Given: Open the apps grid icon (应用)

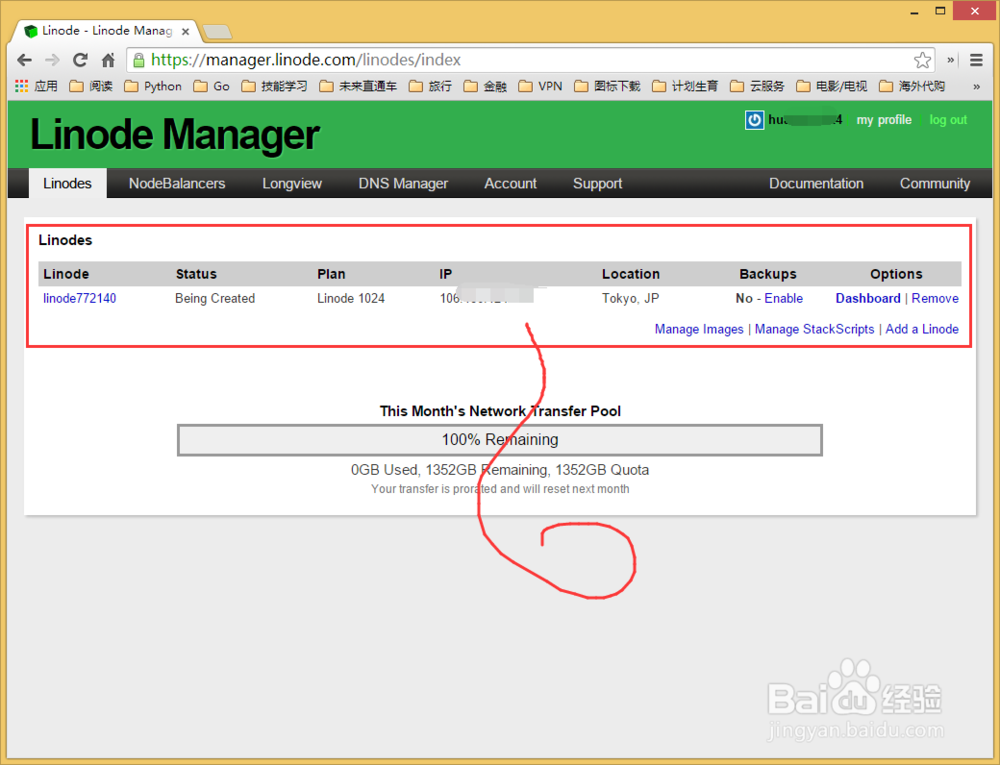Looking at the screenshot, I should [x=36, y=86].
